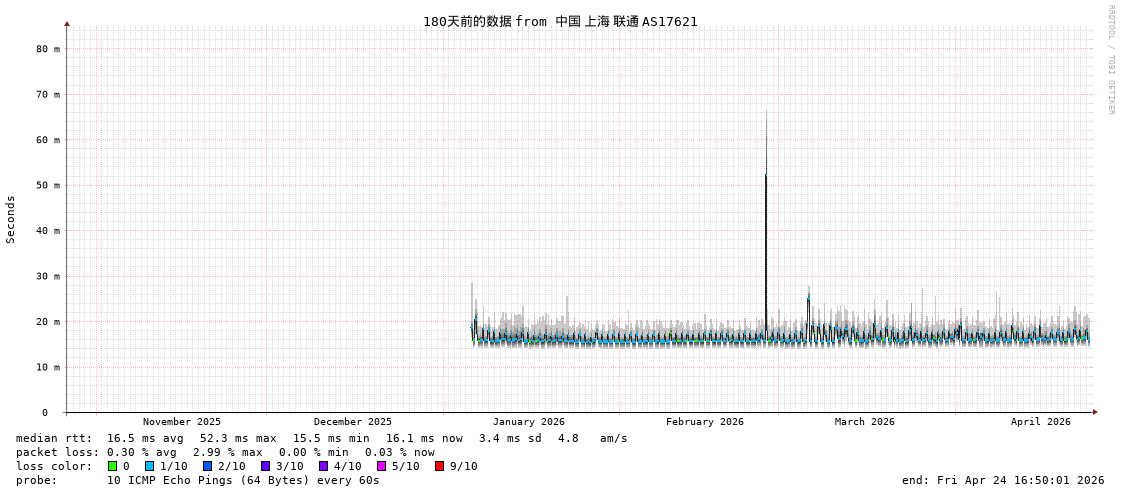Click the January 2026 axis label
Image resolution: width=1121 pixels, height=494 pixels.
pos(528,422)
